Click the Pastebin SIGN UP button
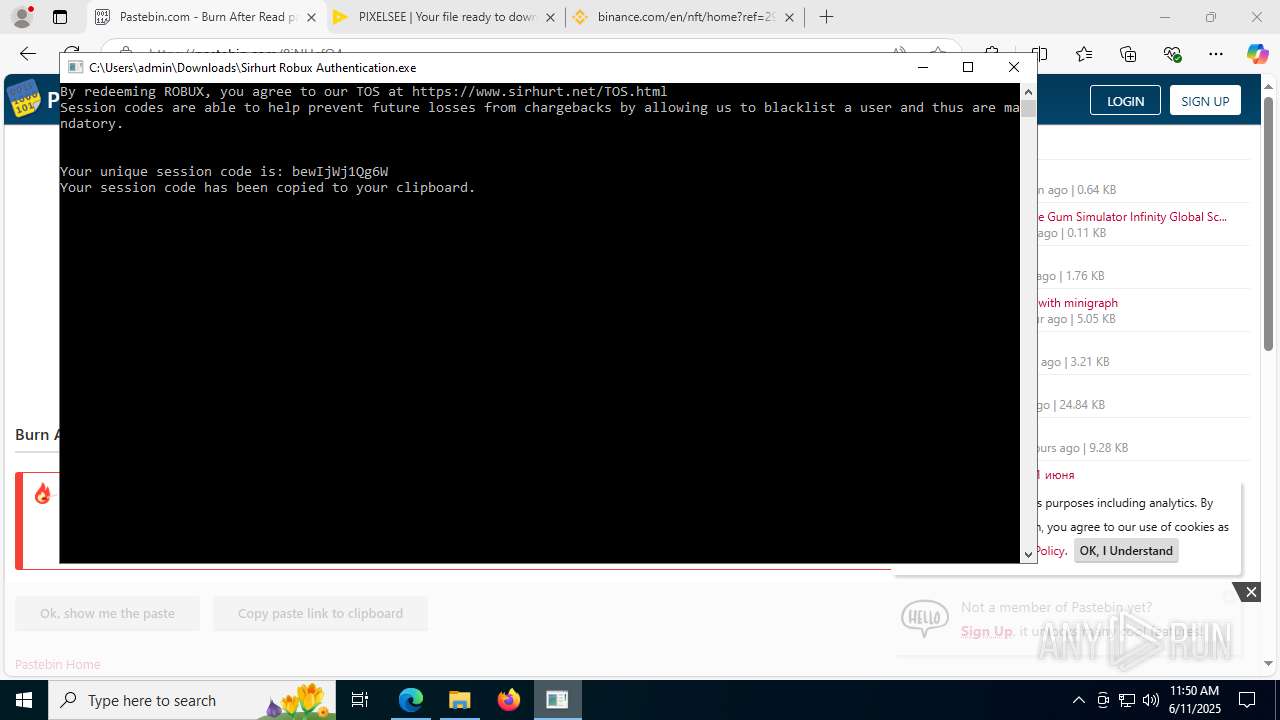The width and height of the screenshot is (1280, 720). pyautogui.click(x=1205, y=100)
